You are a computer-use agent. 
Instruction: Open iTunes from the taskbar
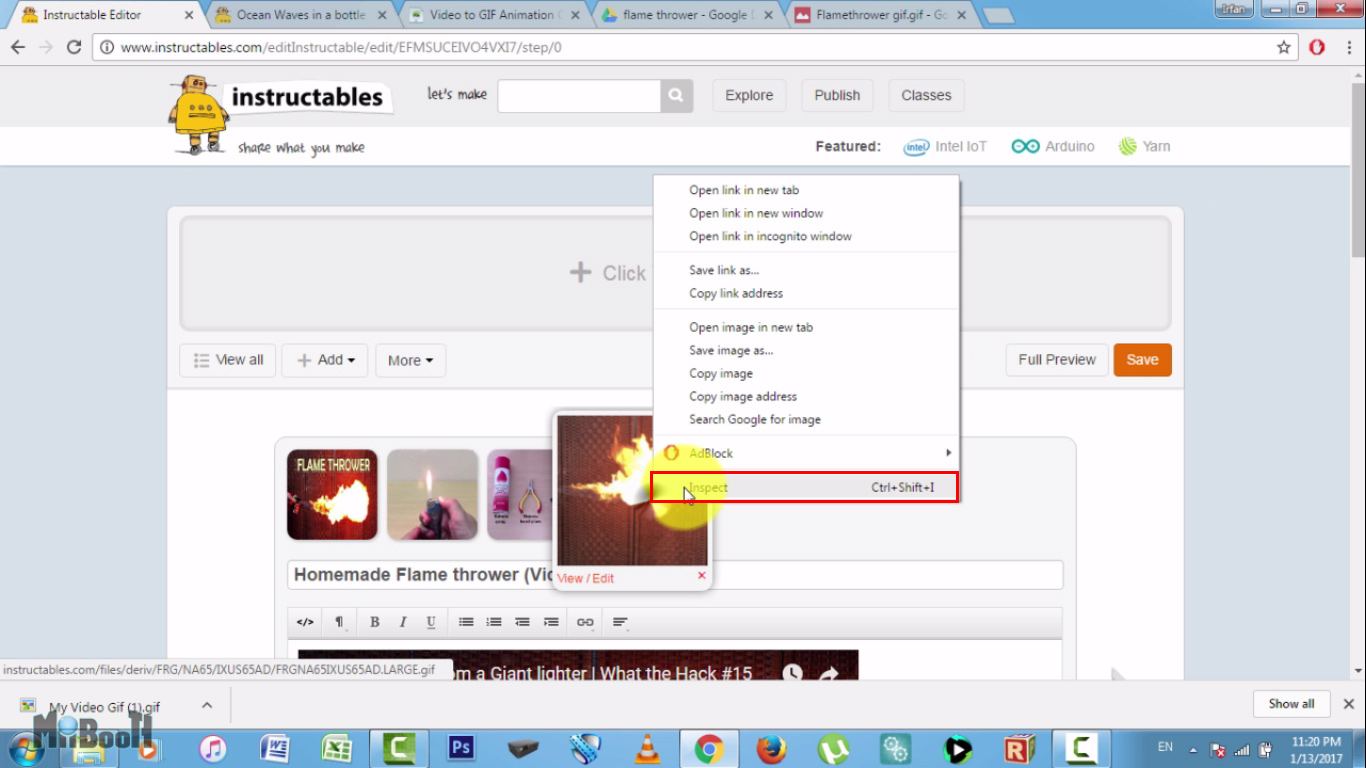[x=213, y=748]
